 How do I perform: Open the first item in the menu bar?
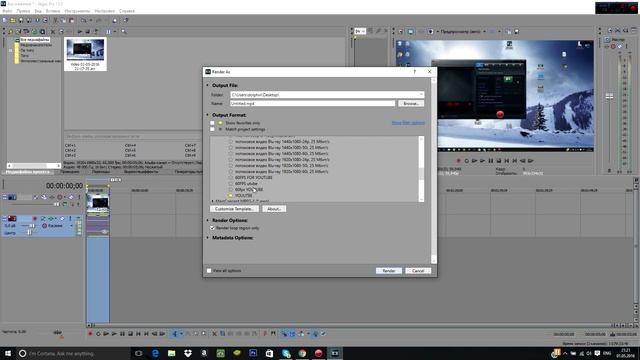point(7,11)
